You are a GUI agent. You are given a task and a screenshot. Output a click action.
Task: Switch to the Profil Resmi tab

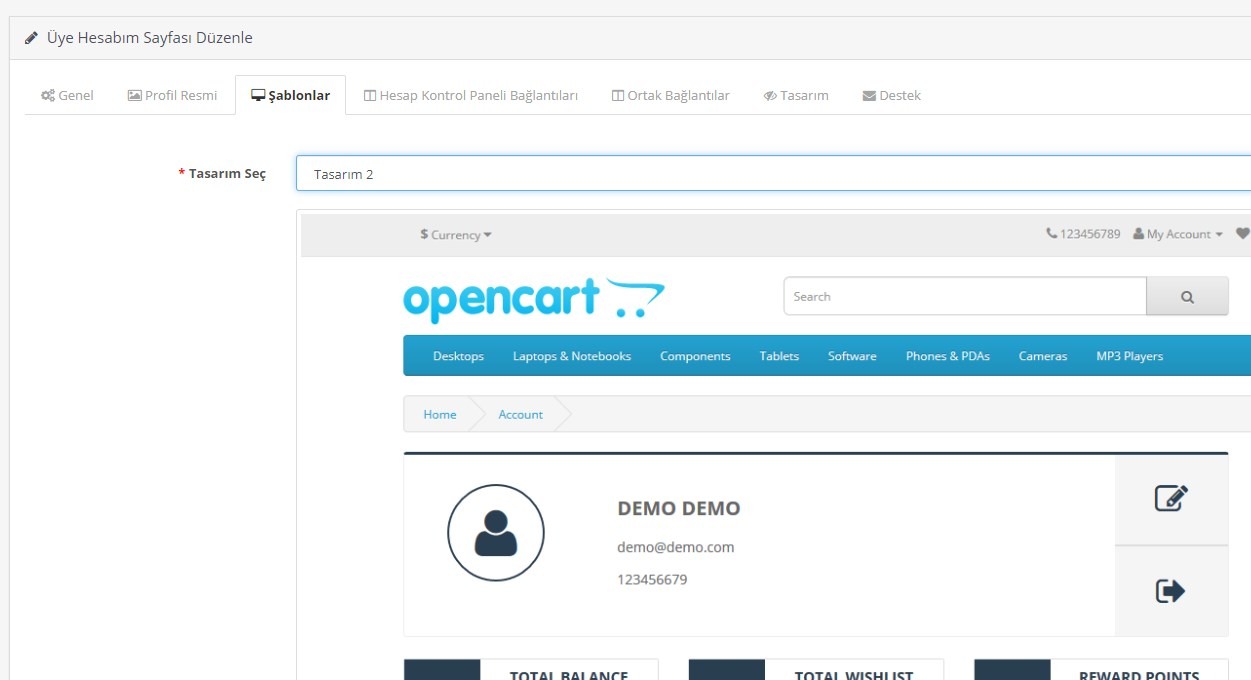pyautogui.click(x=172, y=96)
